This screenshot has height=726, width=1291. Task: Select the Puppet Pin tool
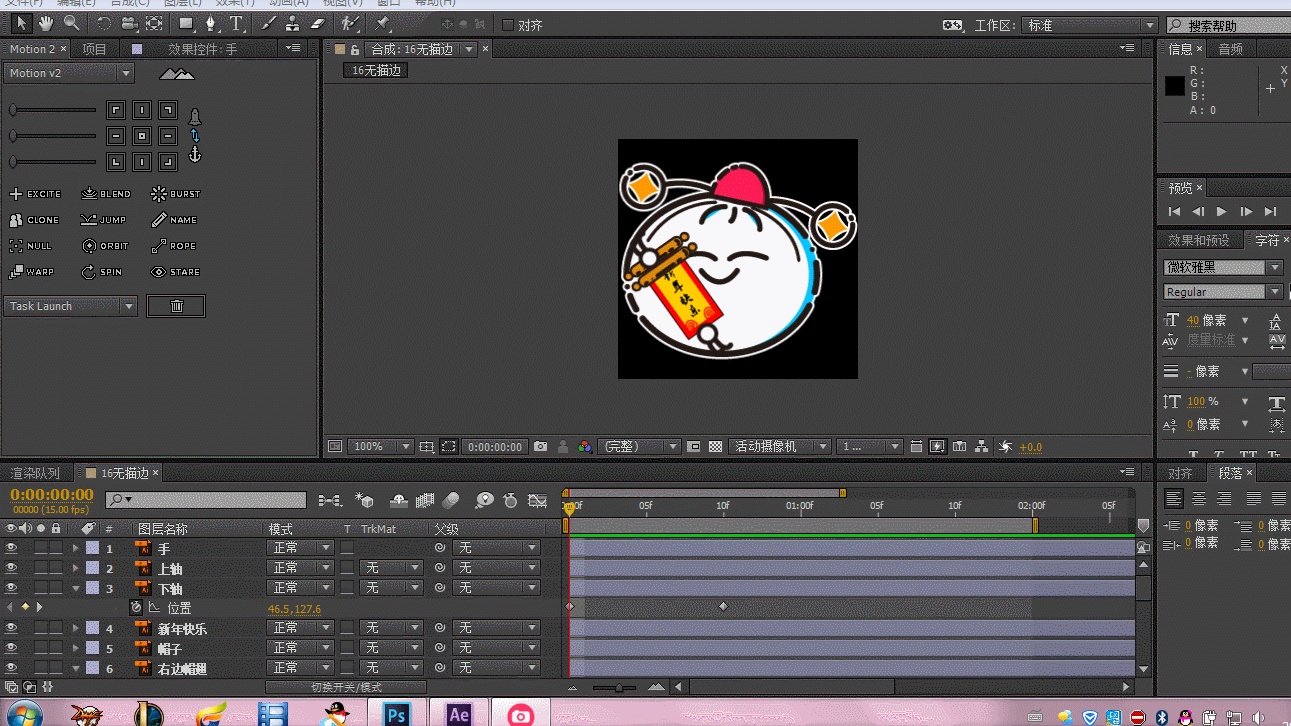point(383,23)
